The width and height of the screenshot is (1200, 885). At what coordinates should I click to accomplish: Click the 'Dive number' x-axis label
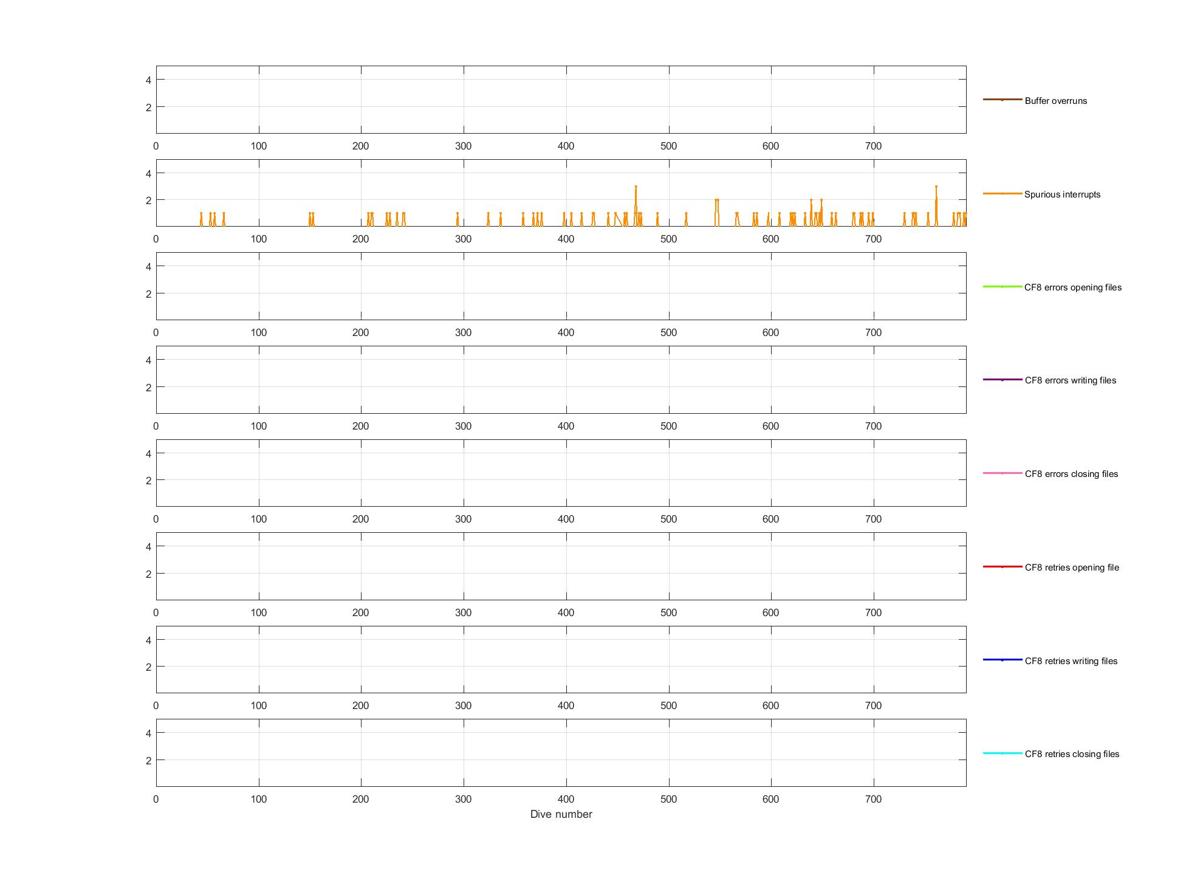pyautogui.click(x=561, y=814)
